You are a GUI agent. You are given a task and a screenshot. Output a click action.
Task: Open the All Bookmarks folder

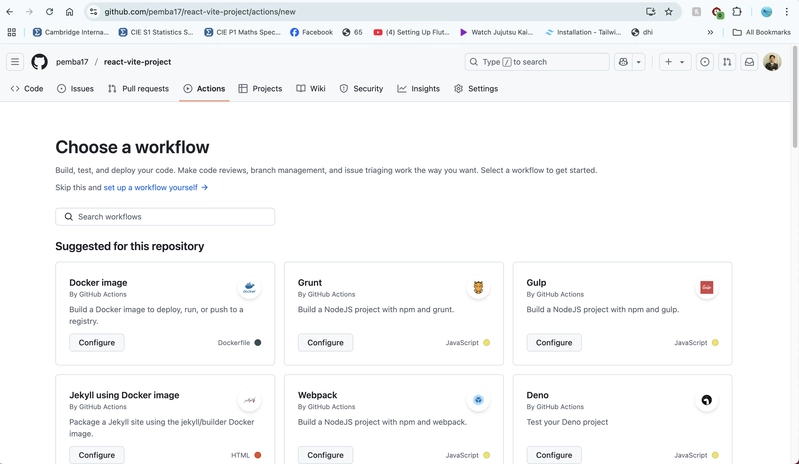tap(761, 32)
